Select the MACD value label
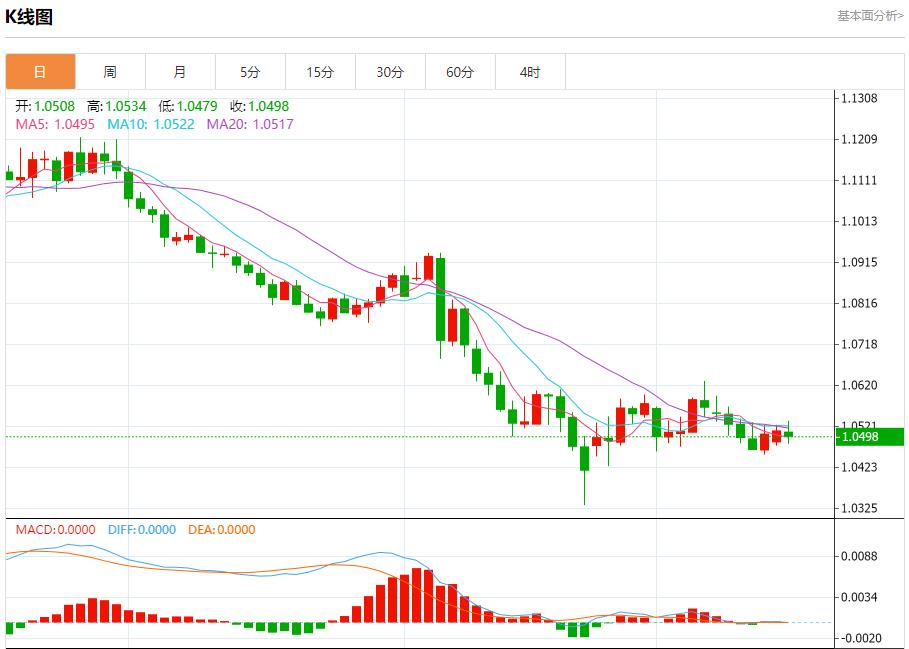The width and height of the screenshot is (909, 649). click(56, 530)
